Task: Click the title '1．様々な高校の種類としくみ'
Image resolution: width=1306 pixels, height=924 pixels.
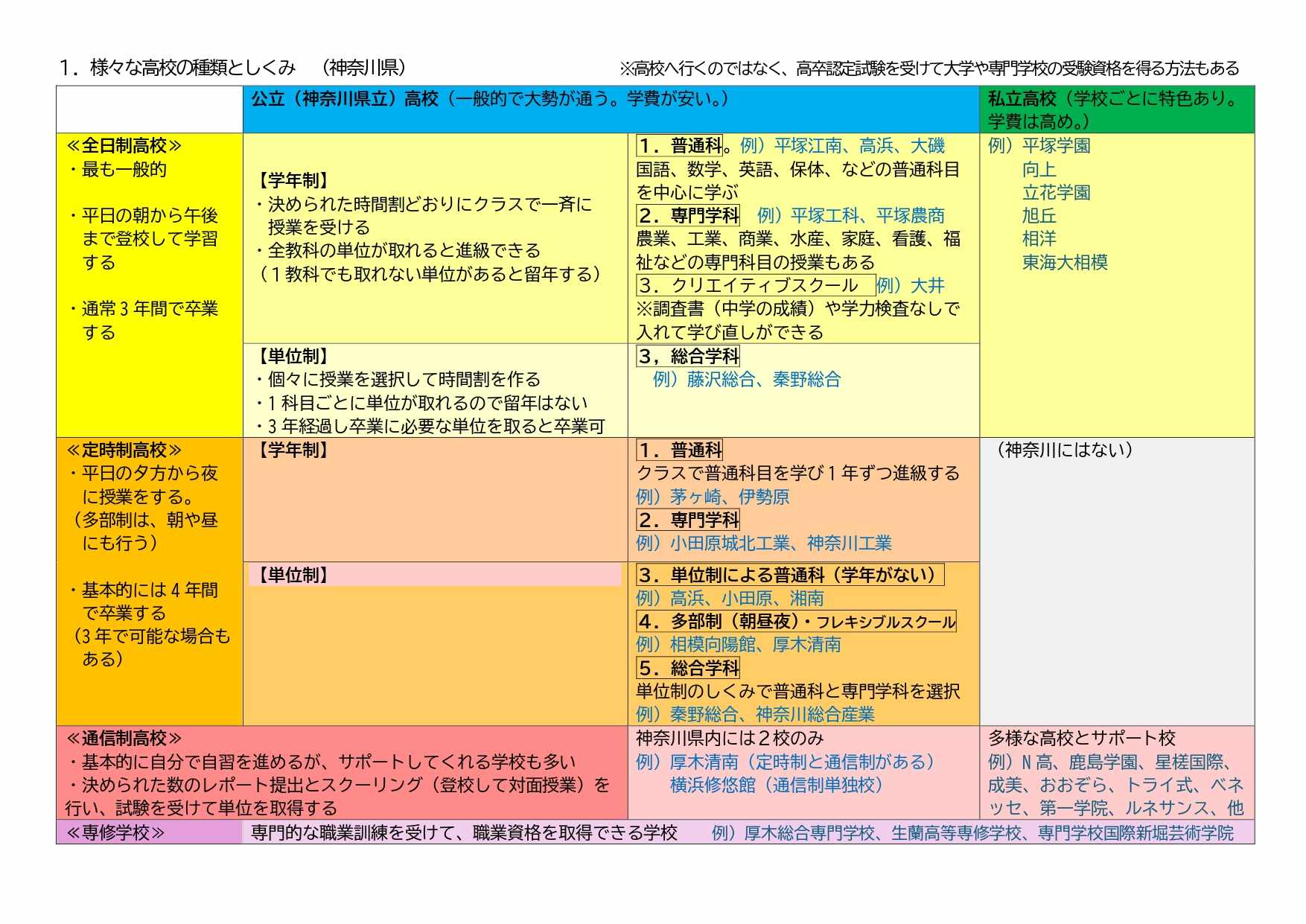Action: (177, 68)
